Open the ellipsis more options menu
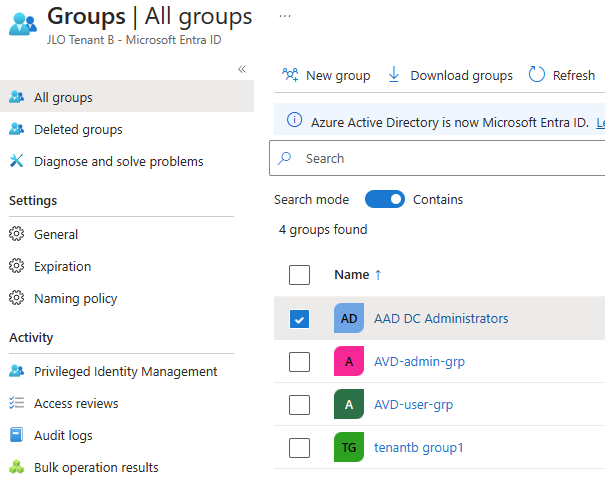Screen dimensions: 605x483 285,16
